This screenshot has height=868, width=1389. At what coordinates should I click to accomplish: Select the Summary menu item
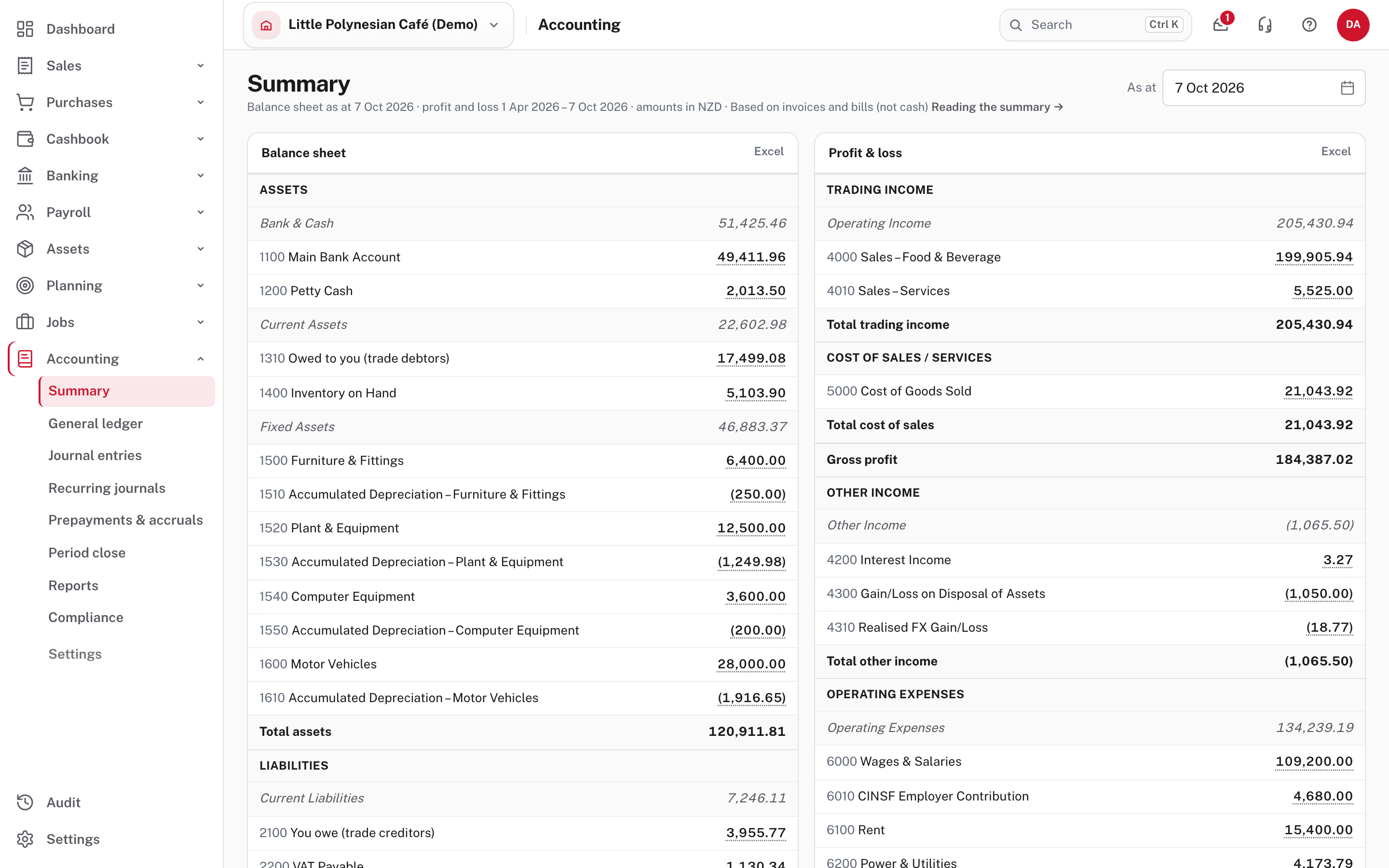[127, 391]
